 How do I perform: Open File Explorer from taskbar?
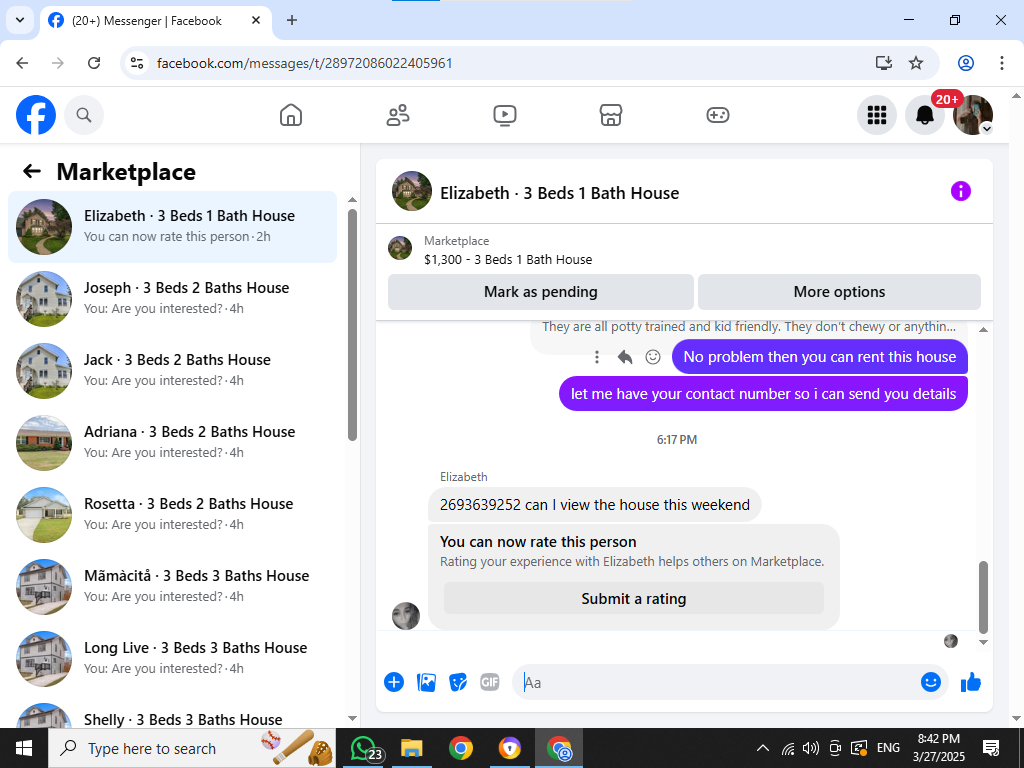411,748
